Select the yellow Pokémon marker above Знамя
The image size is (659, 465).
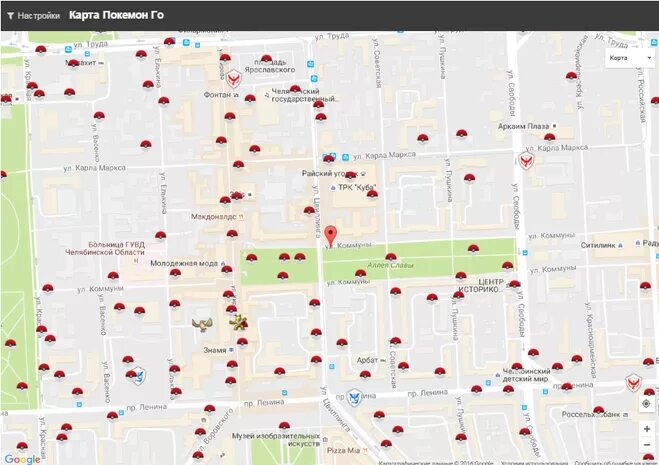pos(238,322)
